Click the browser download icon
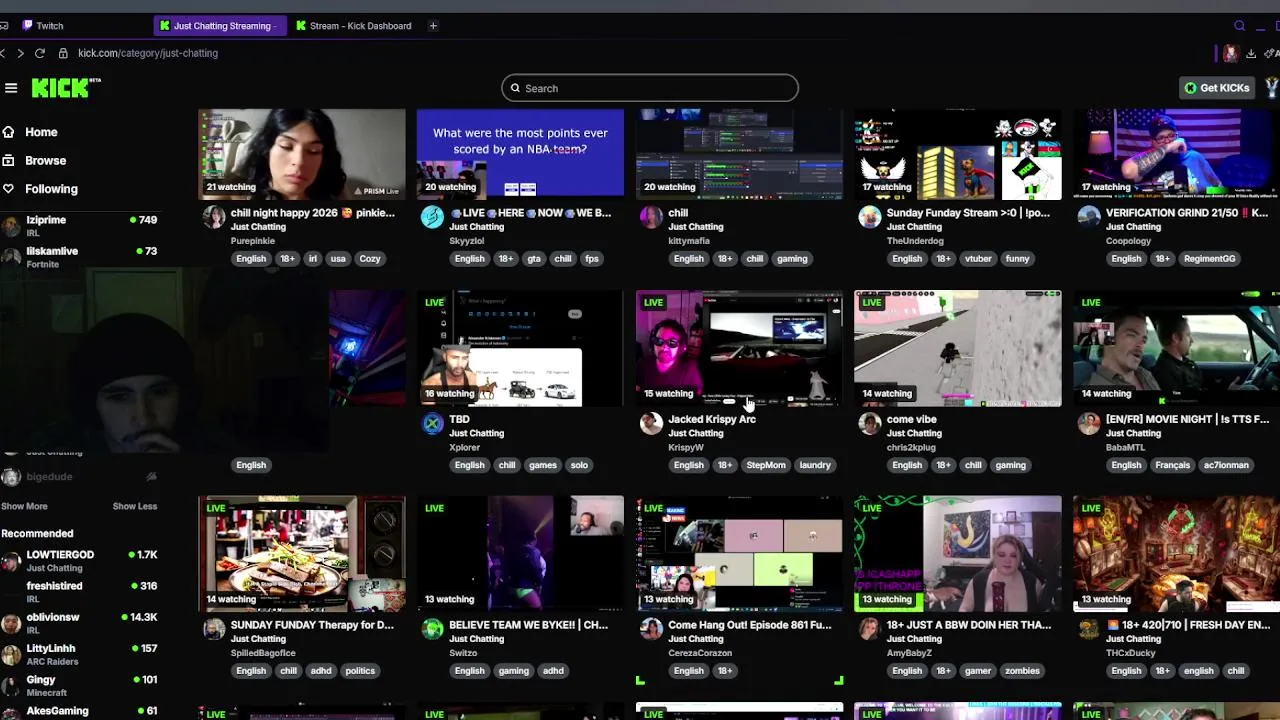This screenshot has height=720, width=1280. [x=1251, y=53]
